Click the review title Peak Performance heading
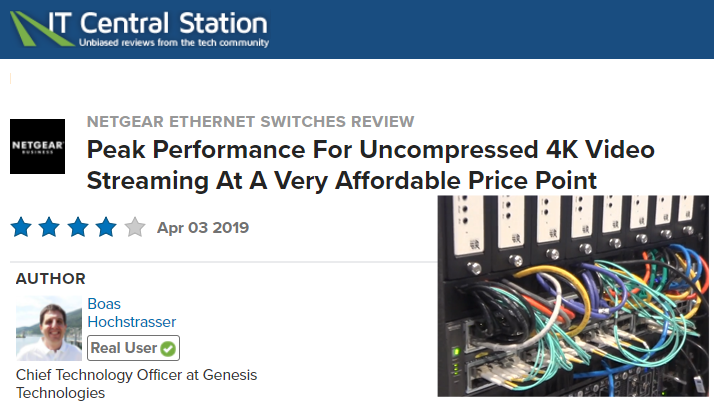The image size is (714, 402). tap(371, 165)
